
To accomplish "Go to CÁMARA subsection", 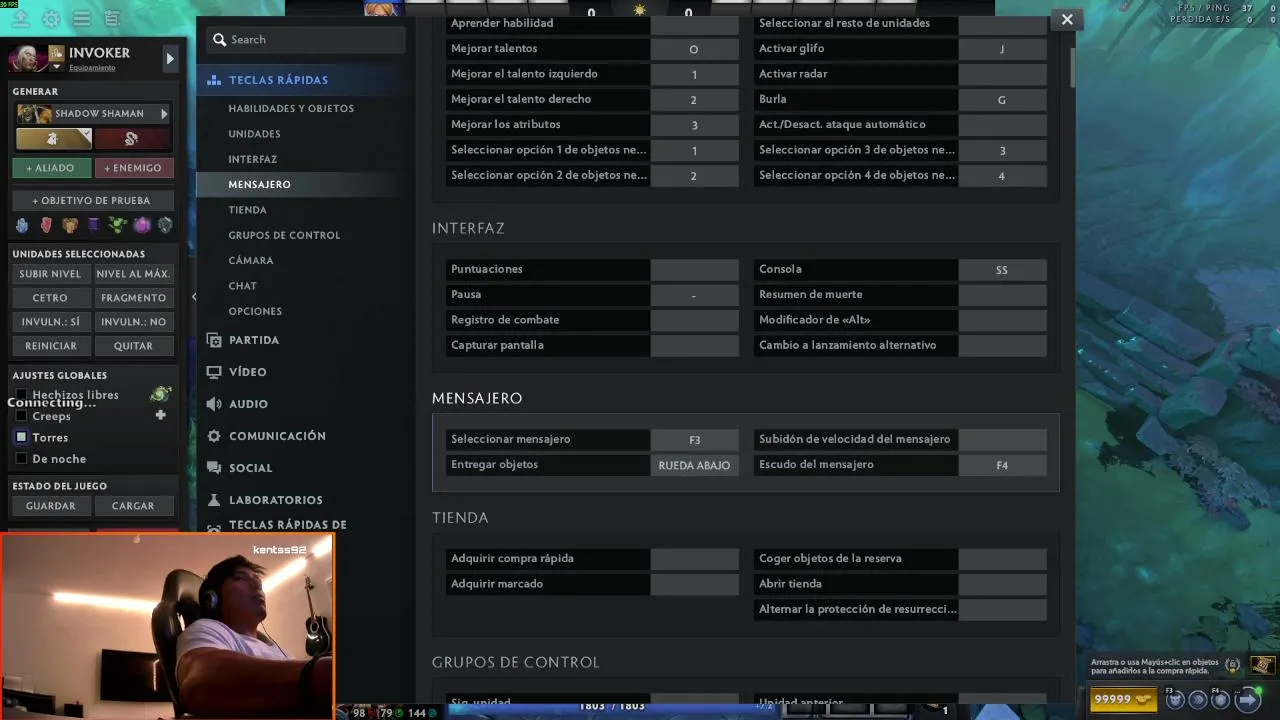I will coord(250,260).
